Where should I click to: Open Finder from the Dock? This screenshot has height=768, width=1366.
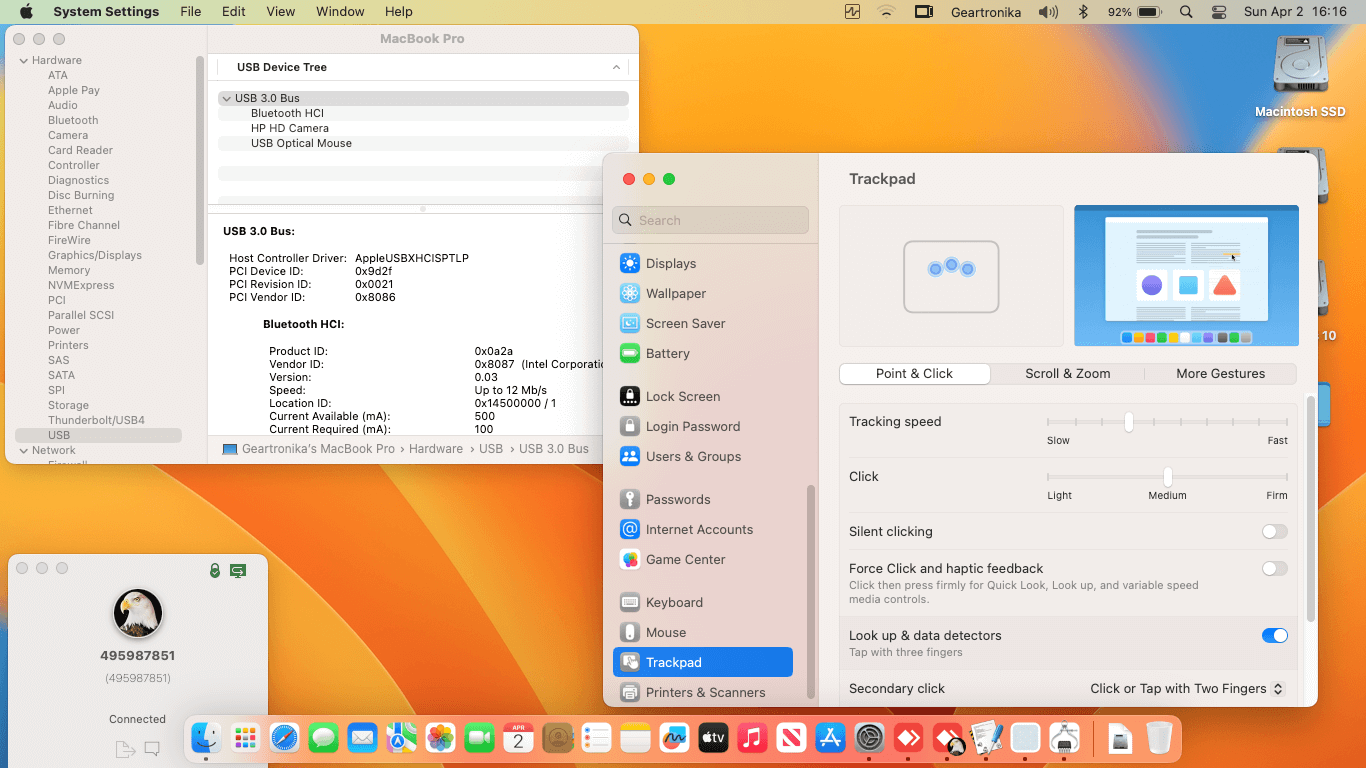pos(206,738)
